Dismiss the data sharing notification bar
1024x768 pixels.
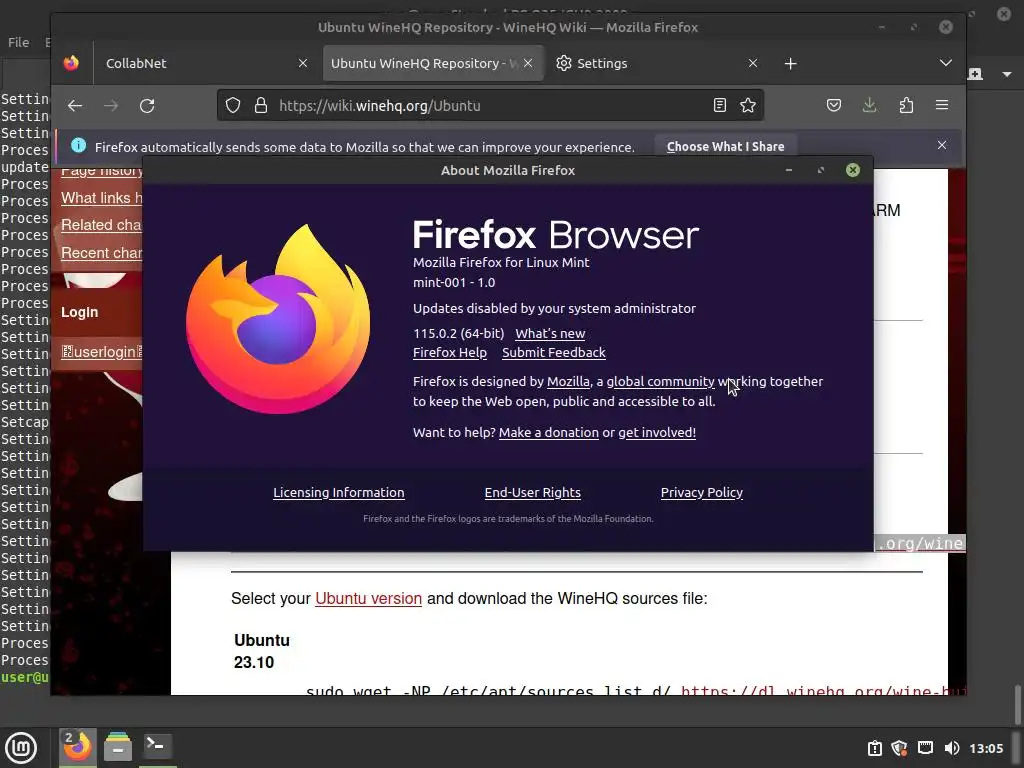click(942, 145)
